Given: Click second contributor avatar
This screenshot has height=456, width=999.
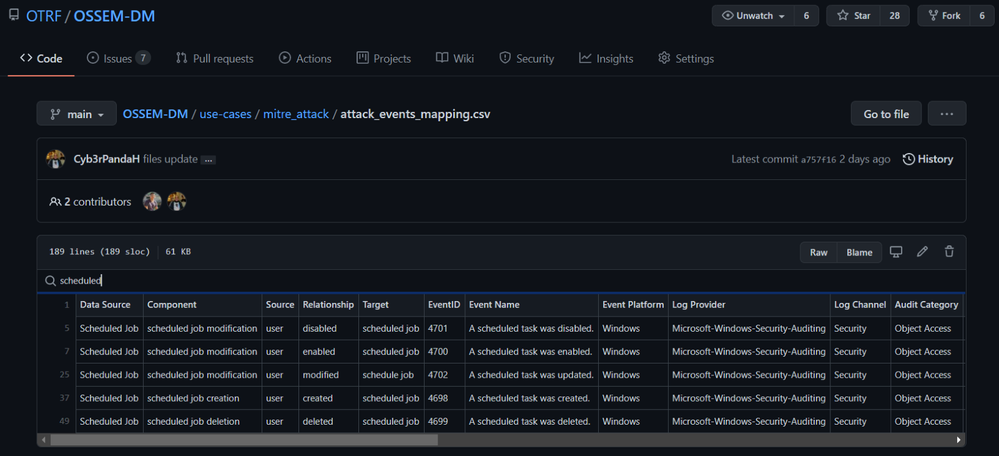Looking at the screenshot, I should [x=176, y=201].
